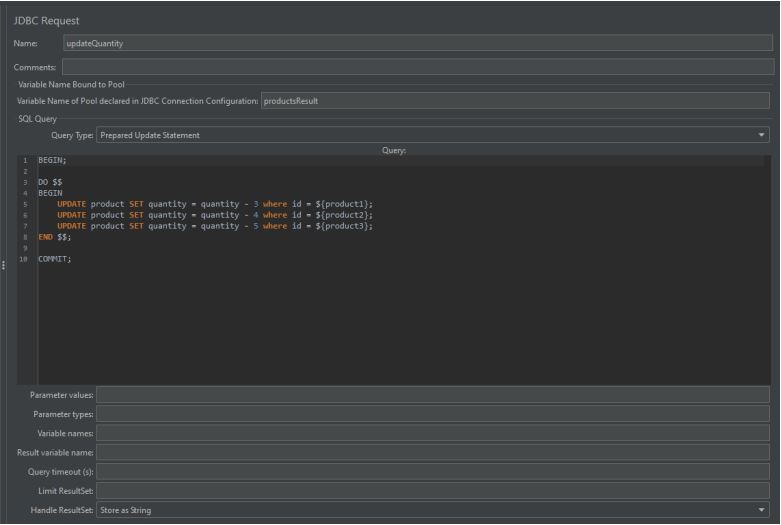Expand the Handle ResultSet dropdown
781x525 pixels.
tap(432, 510)
